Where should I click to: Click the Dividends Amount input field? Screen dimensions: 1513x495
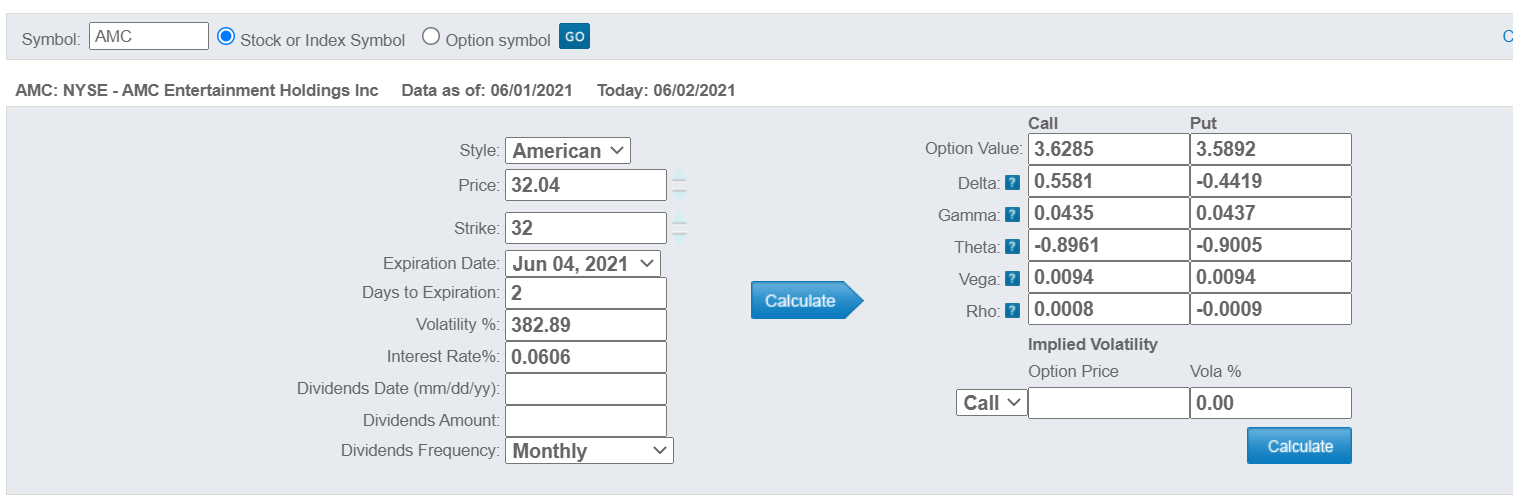click(585, 420)
